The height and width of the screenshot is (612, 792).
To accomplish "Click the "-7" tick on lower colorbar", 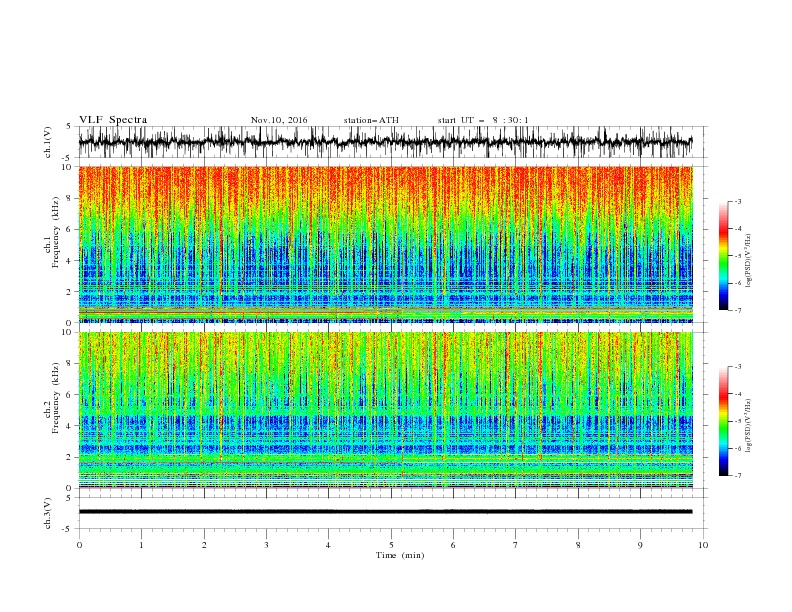I will point(737,476).
